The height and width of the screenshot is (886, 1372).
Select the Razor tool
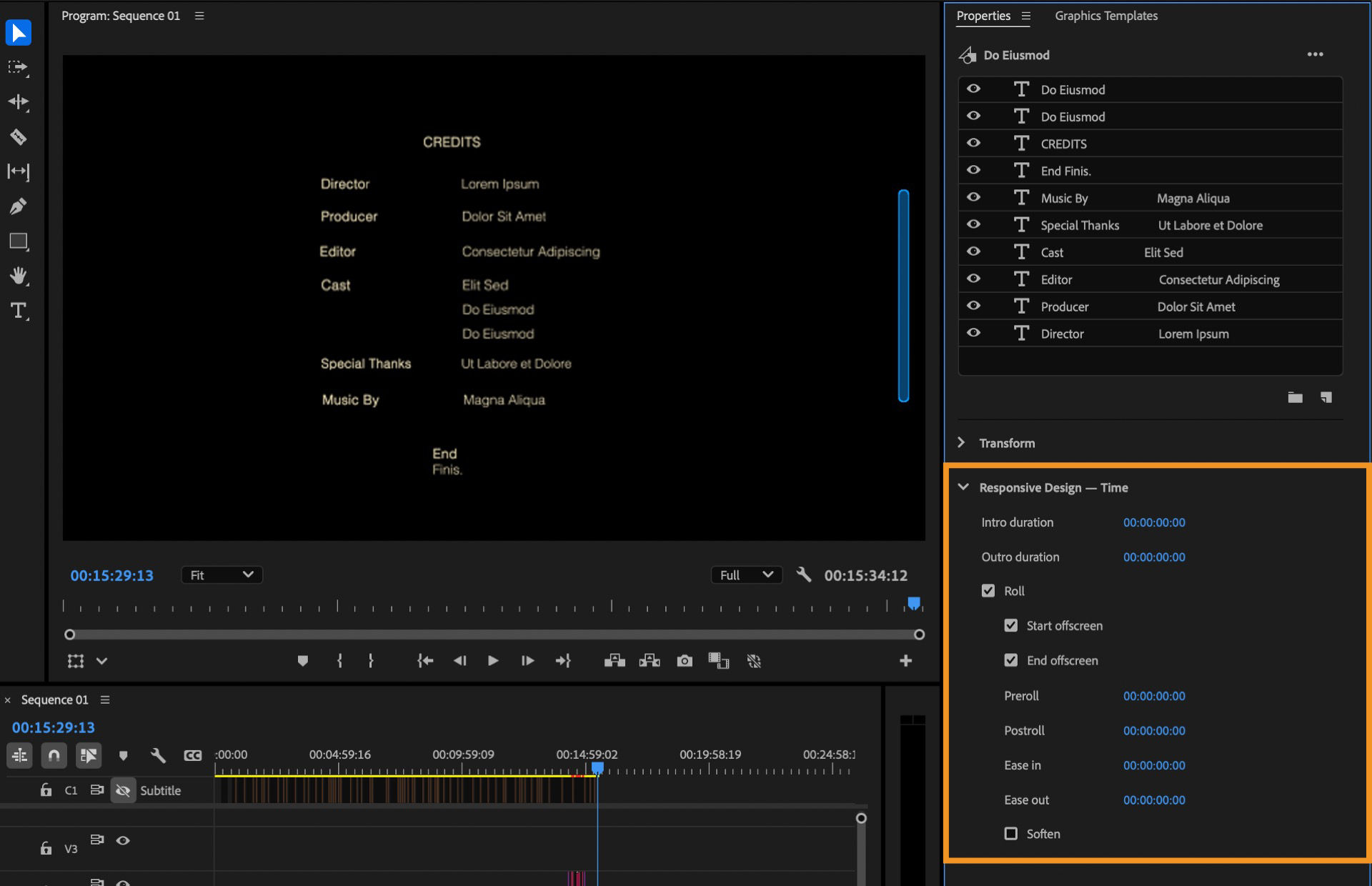click(x=18, y=136)
